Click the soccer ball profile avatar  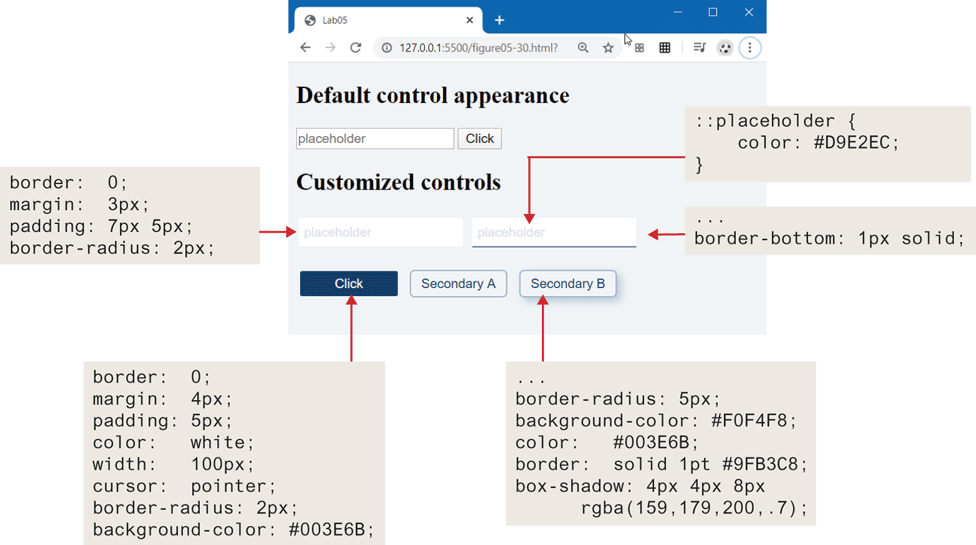tap(725, 48)
